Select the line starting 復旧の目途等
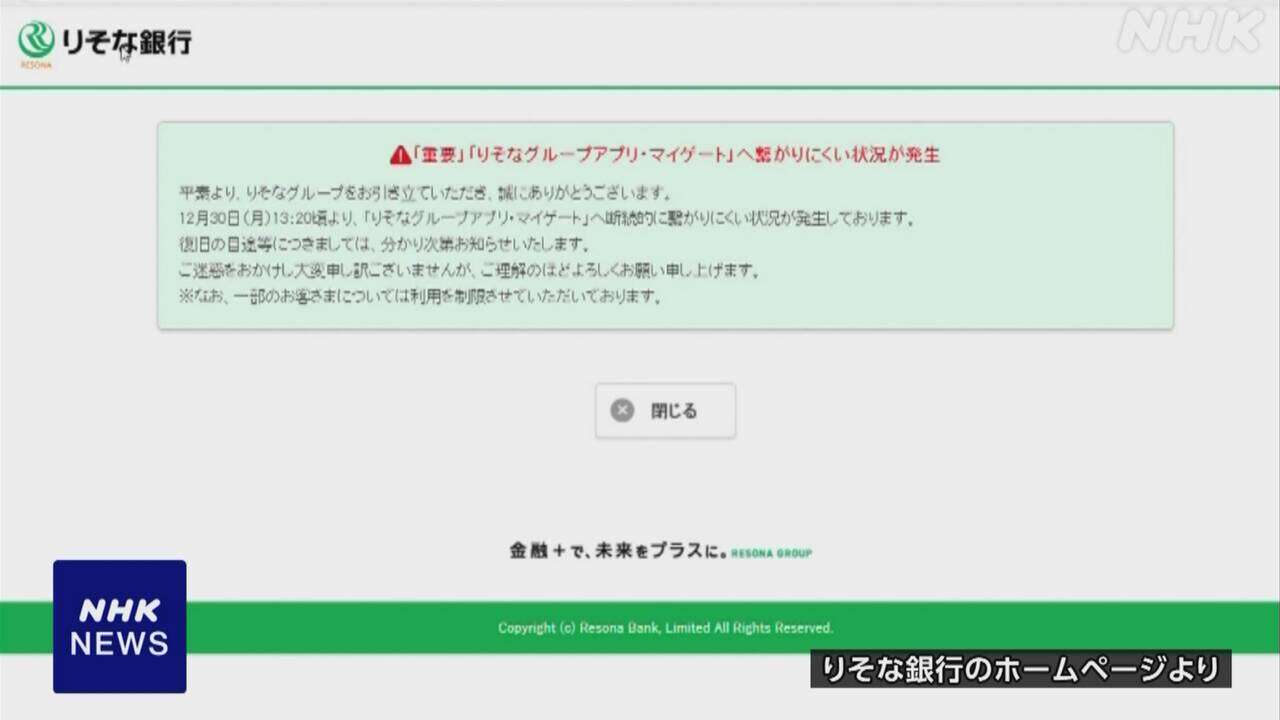Viewport: 1280px width, 720px height. (384, 244)
